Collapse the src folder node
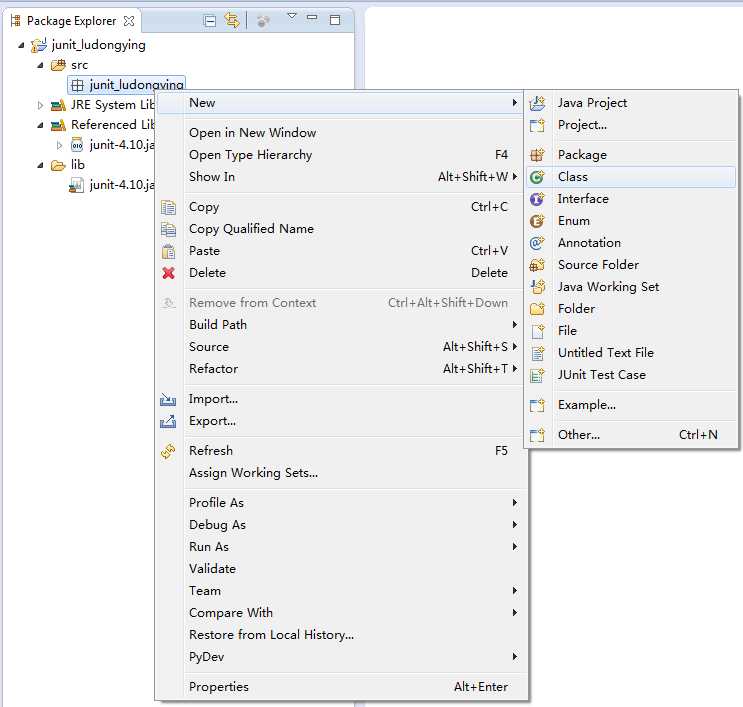This screenshot has width=743, height=707. point(40,65)
